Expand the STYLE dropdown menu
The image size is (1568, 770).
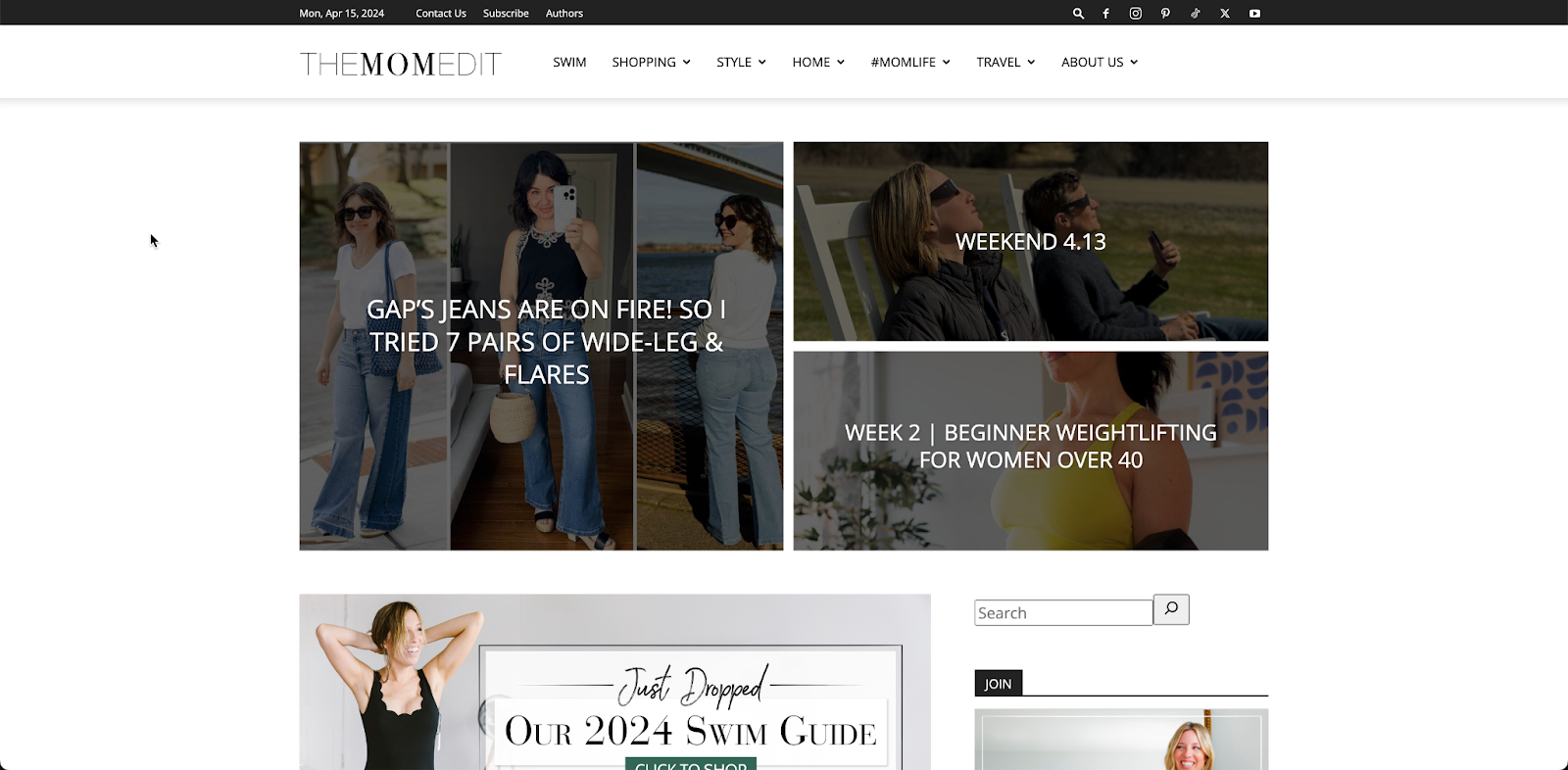tap(741, 62)
